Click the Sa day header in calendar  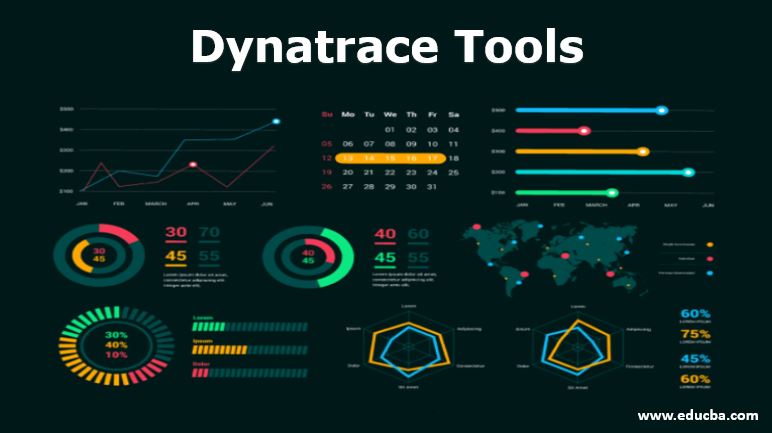pyautogui.click(x=453, y=114)
